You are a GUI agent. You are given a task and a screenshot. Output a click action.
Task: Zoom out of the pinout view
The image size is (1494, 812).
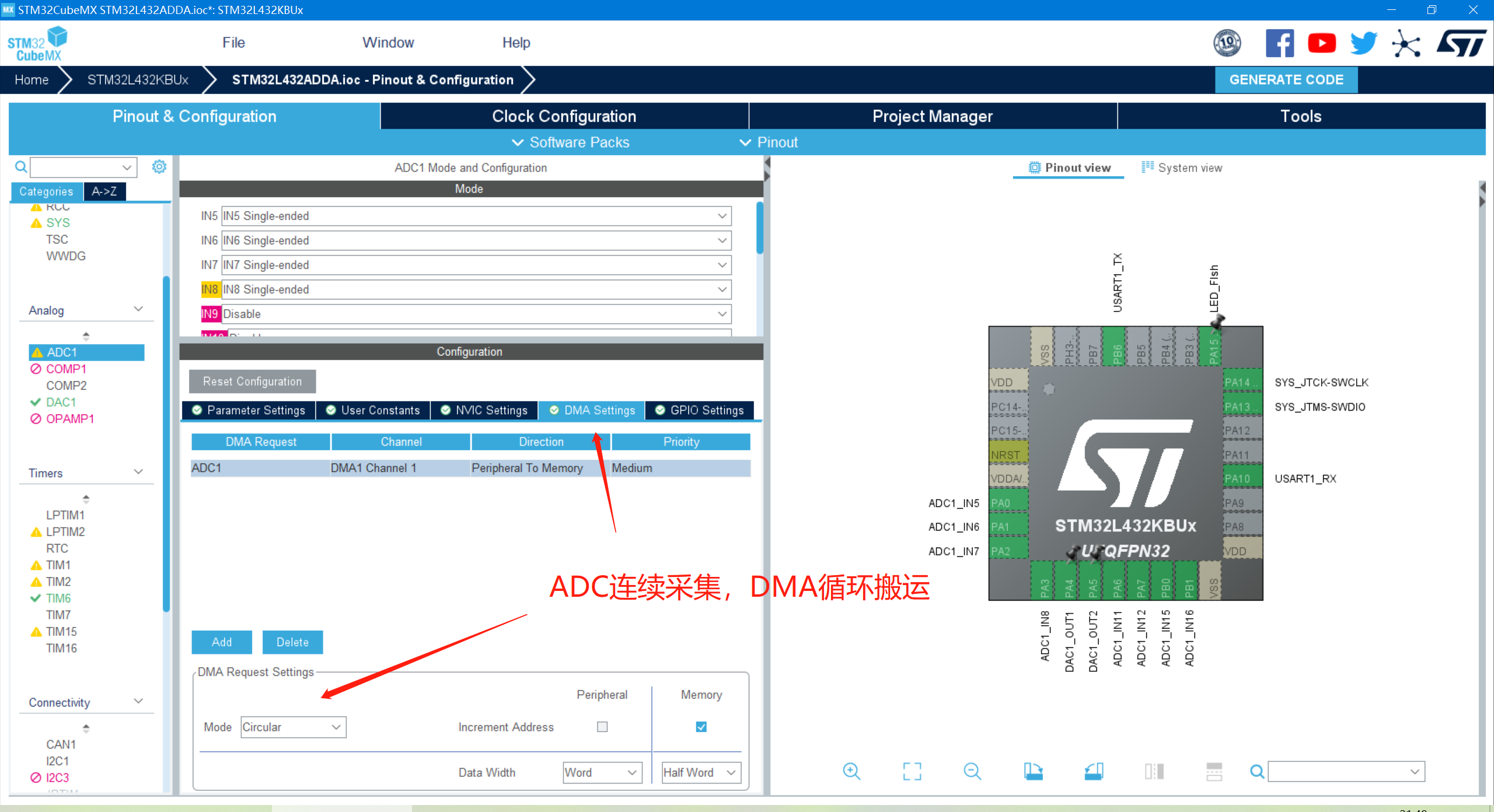point(972,771)
